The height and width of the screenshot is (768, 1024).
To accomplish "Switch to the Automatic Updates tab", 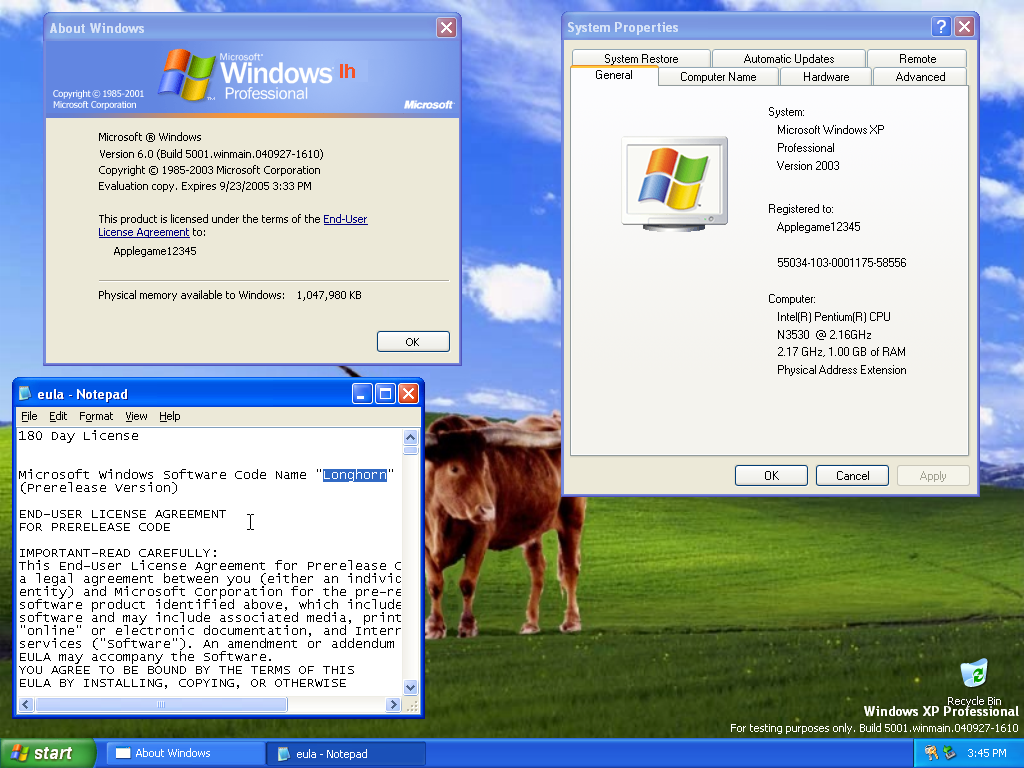I will (x=789, y=58).
